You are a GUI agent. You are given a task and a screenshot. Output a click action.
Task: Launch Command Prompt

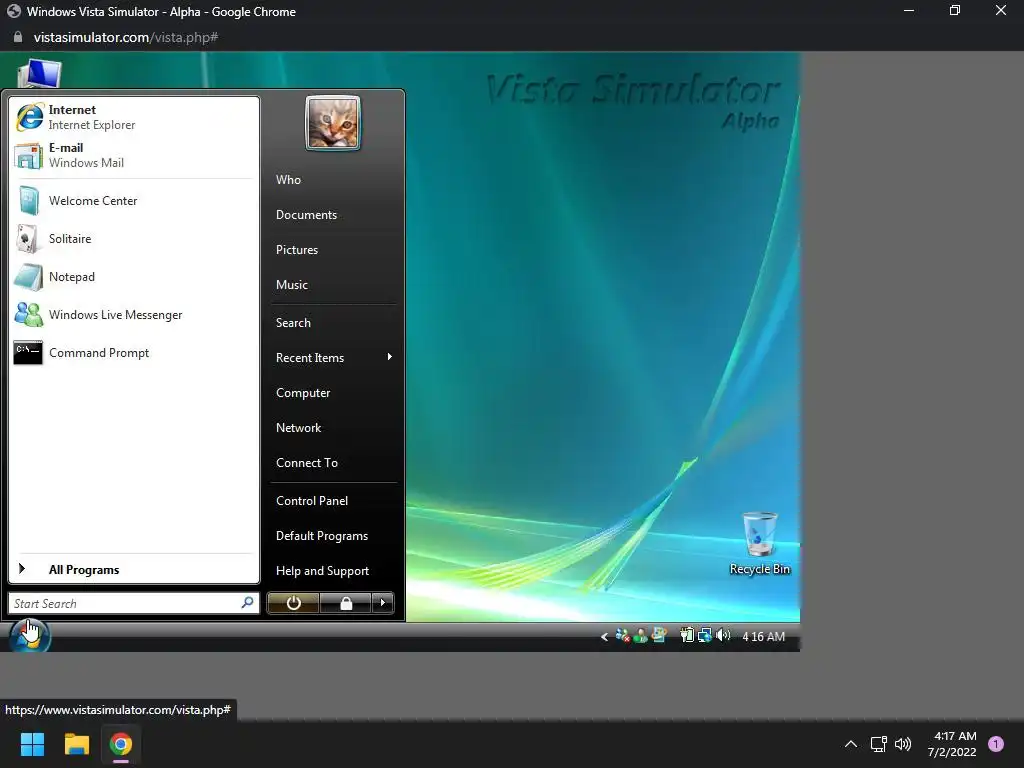(134, 353)
